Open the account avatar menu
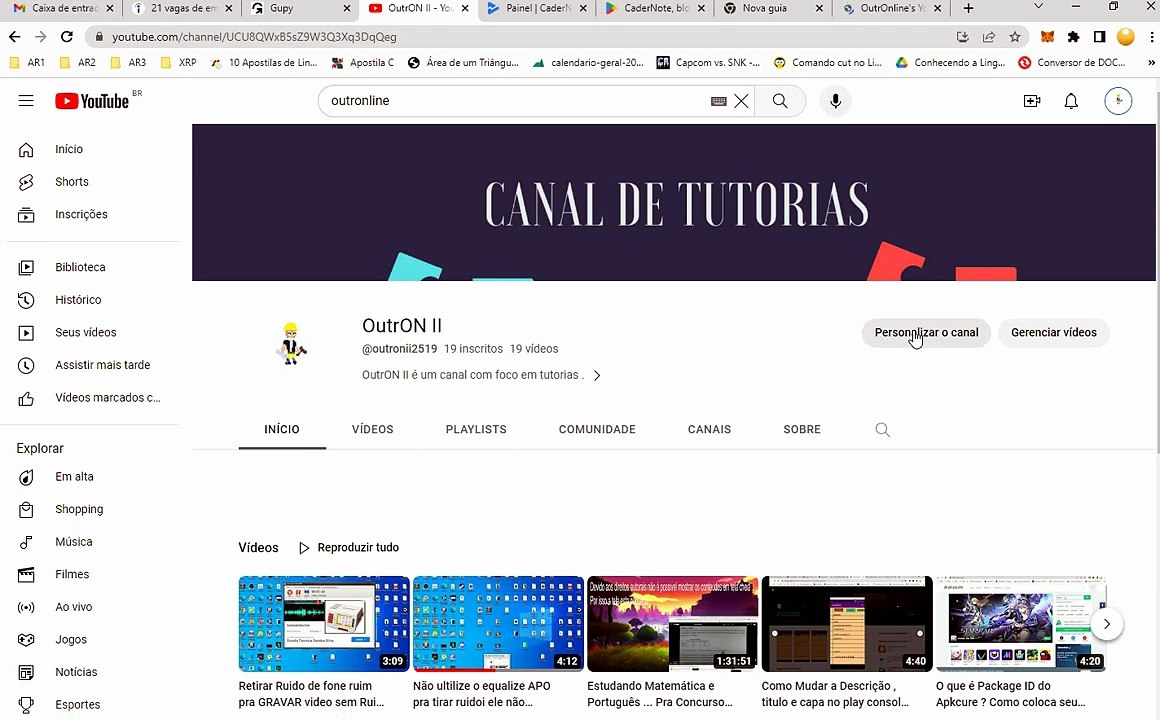The width and height of the screenshot is (1160, 720). point(1118,101)
